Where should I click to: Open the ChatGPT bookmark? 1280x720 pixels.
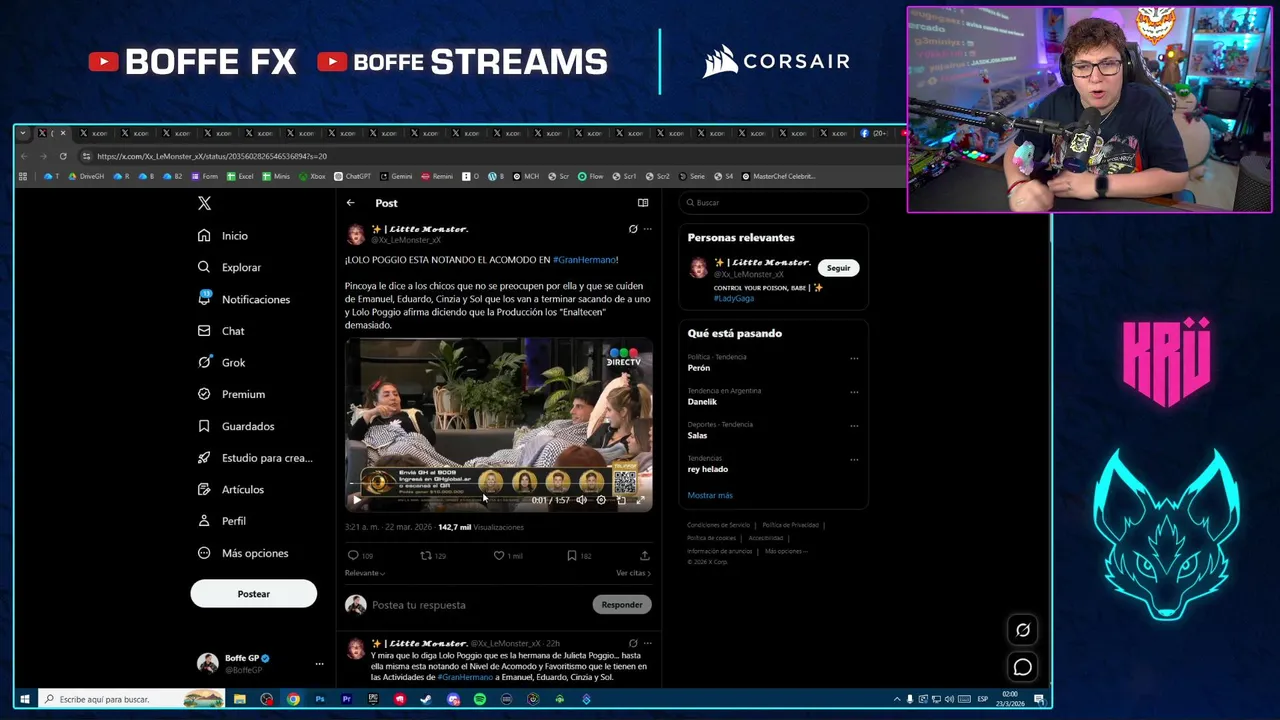[352, 176]
